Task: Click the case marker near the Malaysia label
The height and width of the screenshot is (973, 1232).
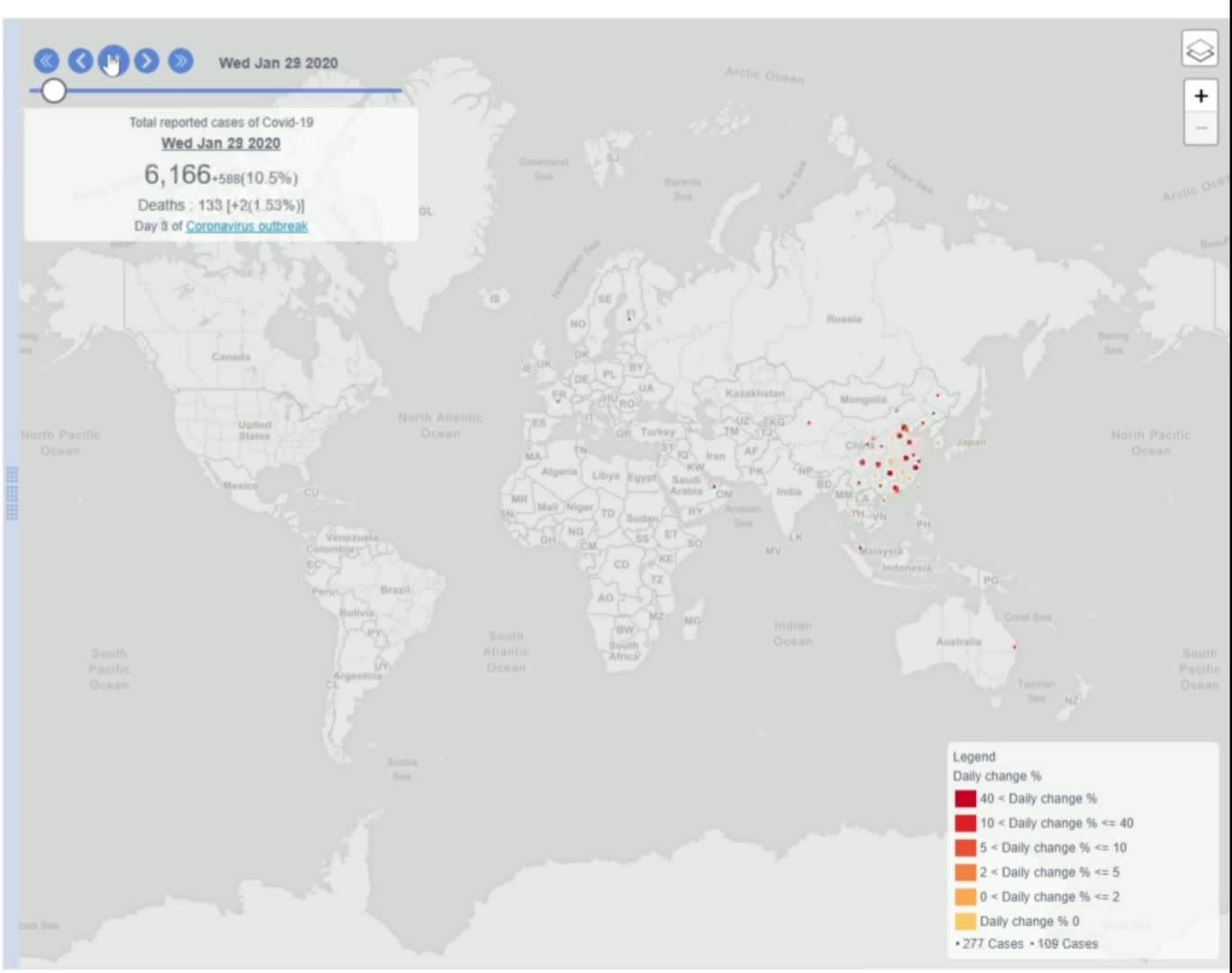Action: click(x=861, y=549)
